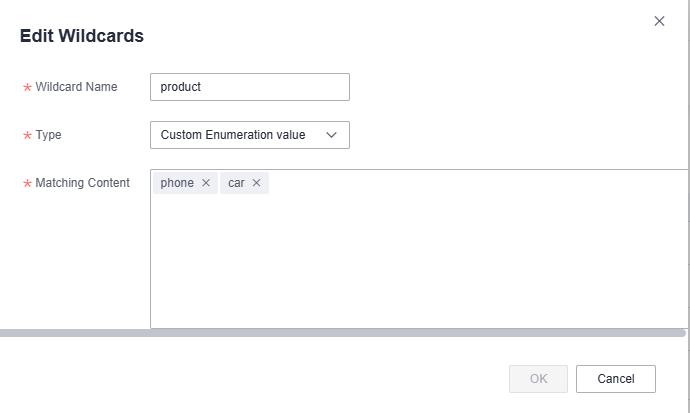This screenshot has height=413, width=690.
Task: Click the Type field label
Action: pyautogui.click(x=48, y=135)
